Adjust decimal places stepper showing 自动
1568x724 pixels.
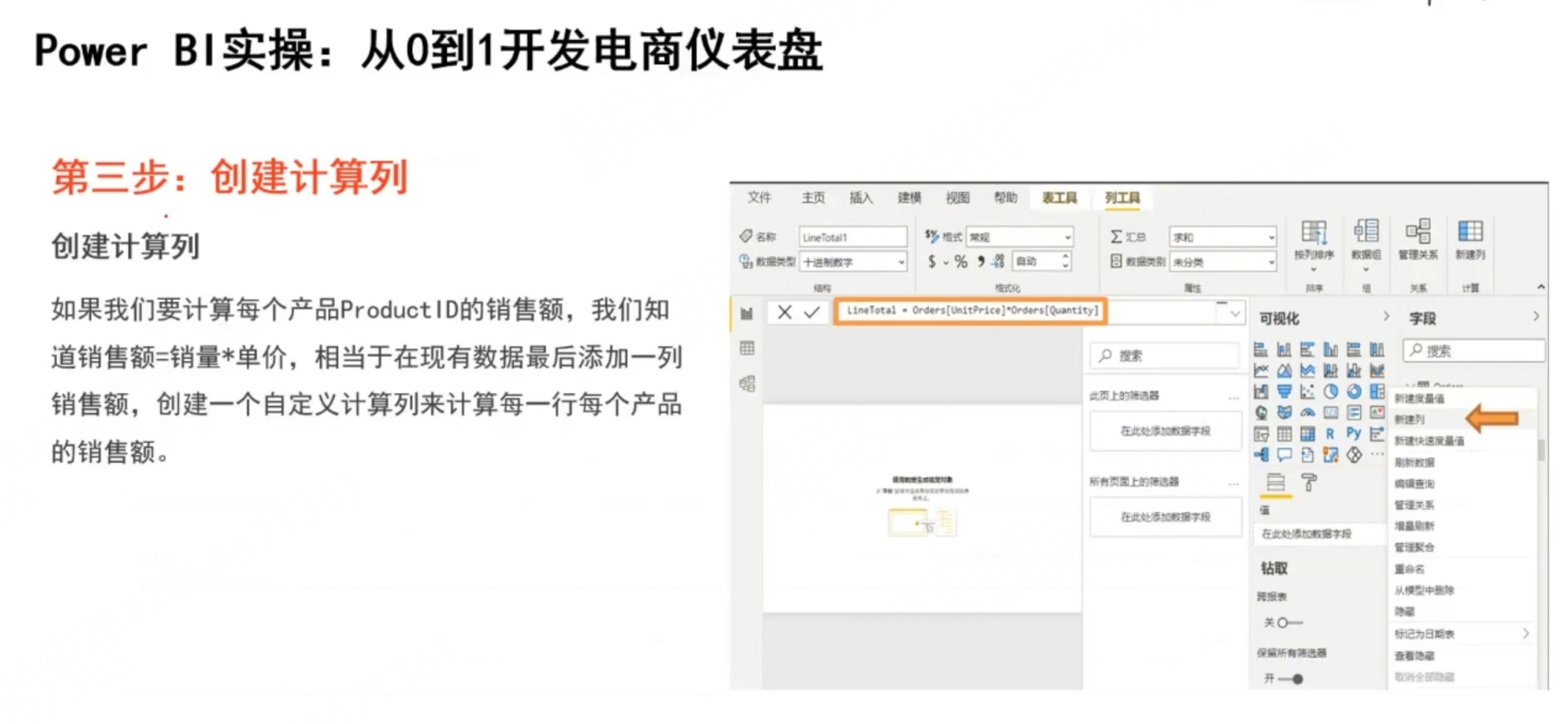[x=1042, y=261]
